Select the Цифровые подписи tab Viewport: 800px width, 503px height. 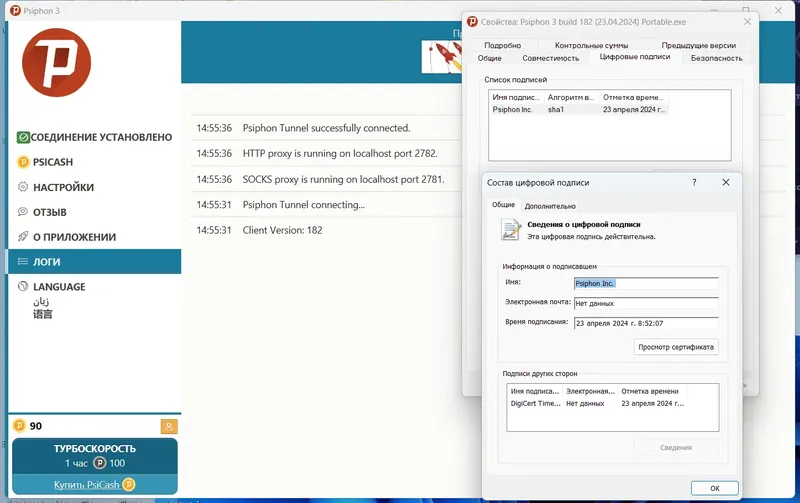click(635, 57)
